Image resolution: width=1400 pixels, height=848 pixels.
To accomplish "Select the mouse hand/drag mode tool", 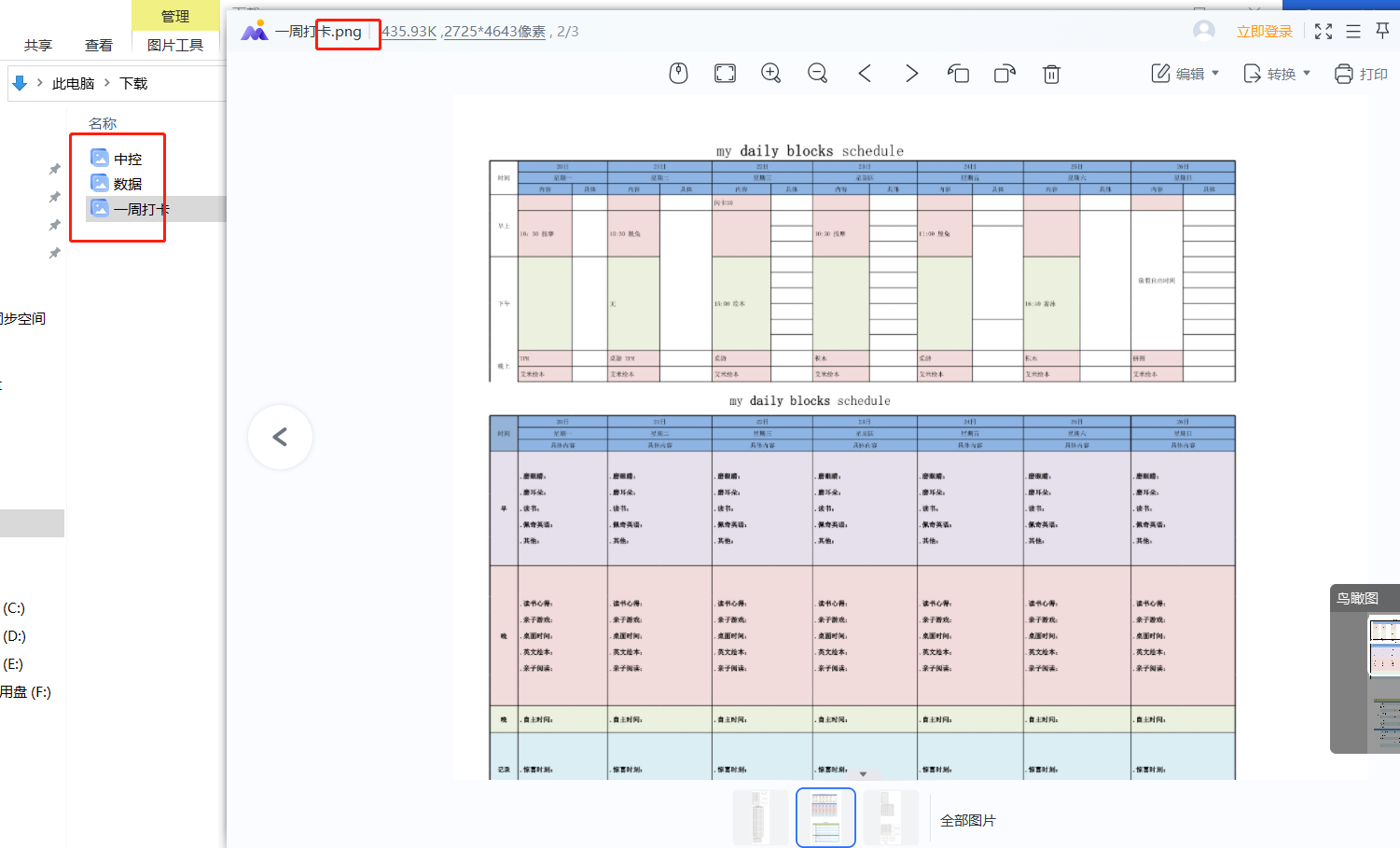I will point(678,73).
